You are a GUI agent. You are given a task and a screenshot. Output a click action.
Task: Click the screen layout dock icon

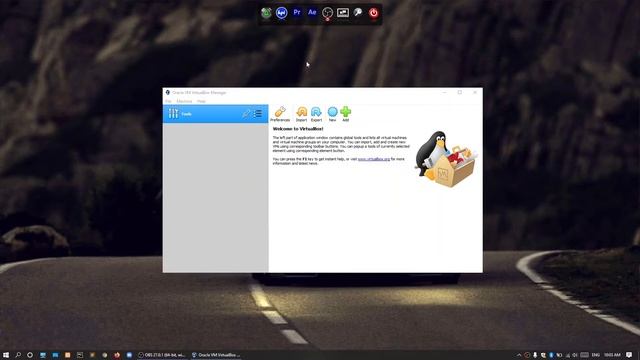(343, 13)
